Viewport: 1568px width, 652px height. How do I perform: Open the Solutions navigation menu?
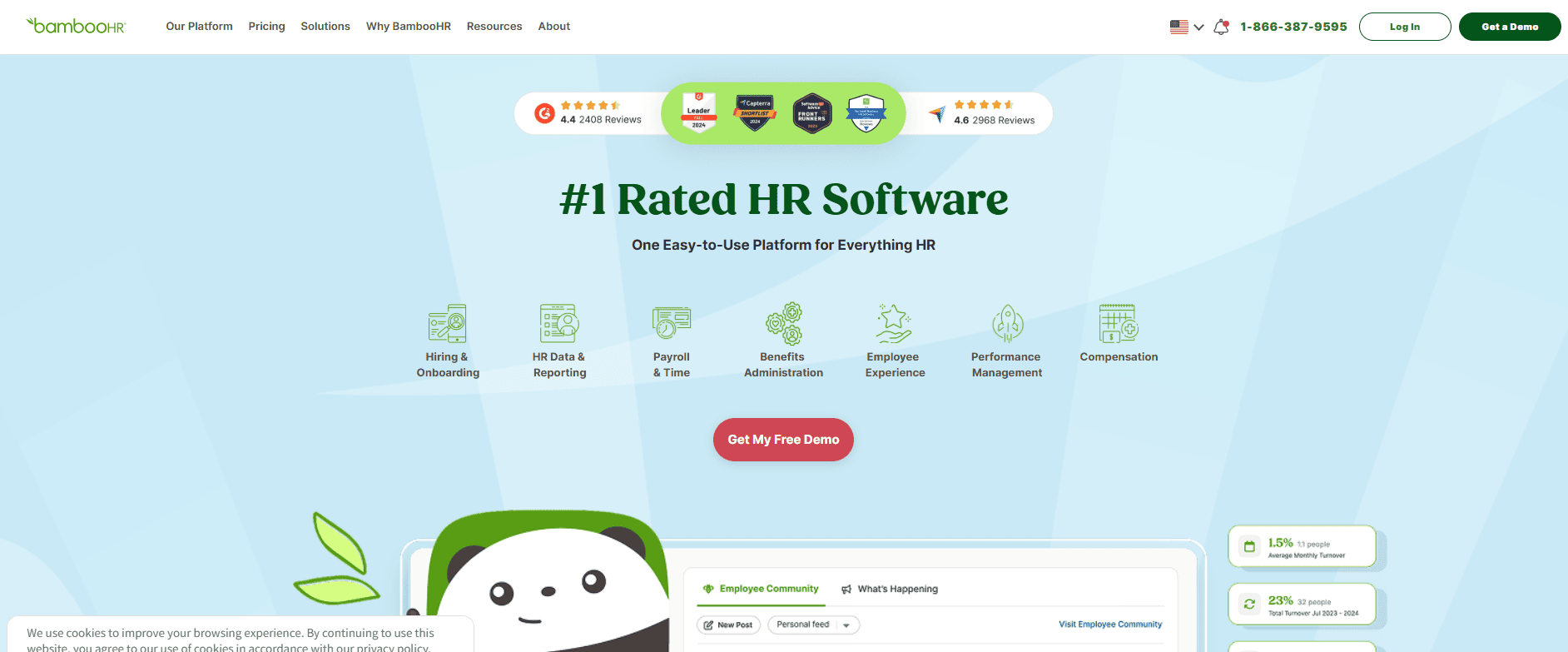325,27
